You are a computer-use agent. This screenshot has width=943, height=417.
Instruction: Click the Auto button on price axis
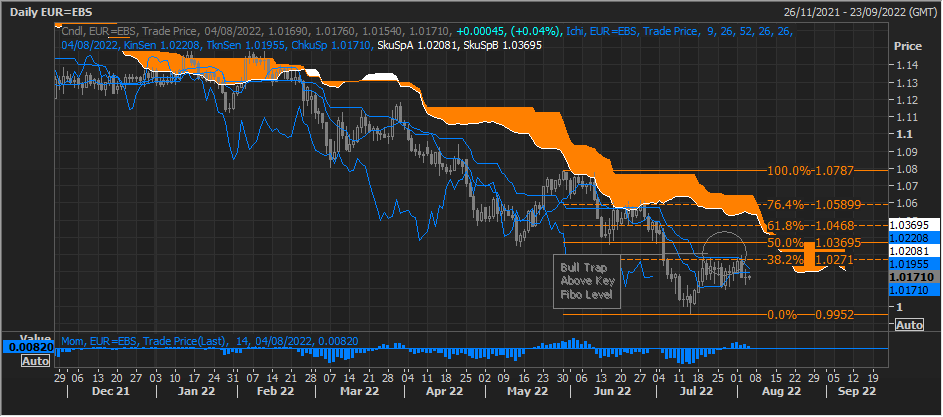tap(909, 325)
